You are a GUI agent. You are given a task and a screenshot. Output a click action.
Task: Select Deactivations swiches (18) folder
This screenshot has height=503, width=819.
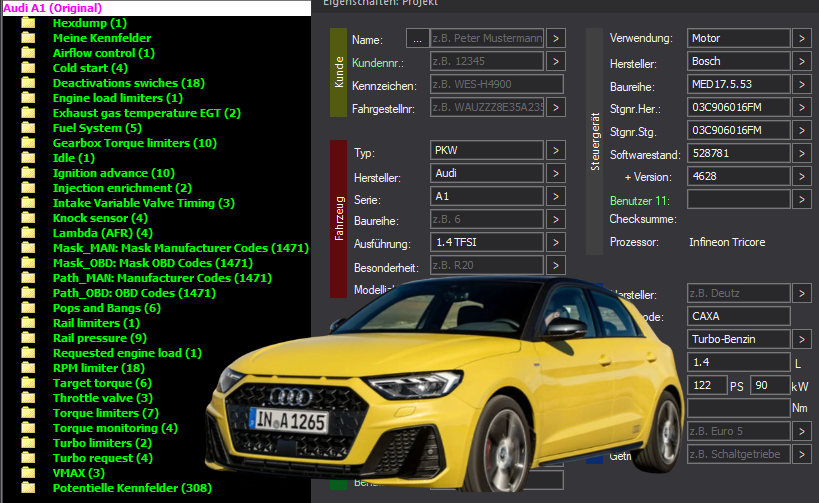coord(128,83)
